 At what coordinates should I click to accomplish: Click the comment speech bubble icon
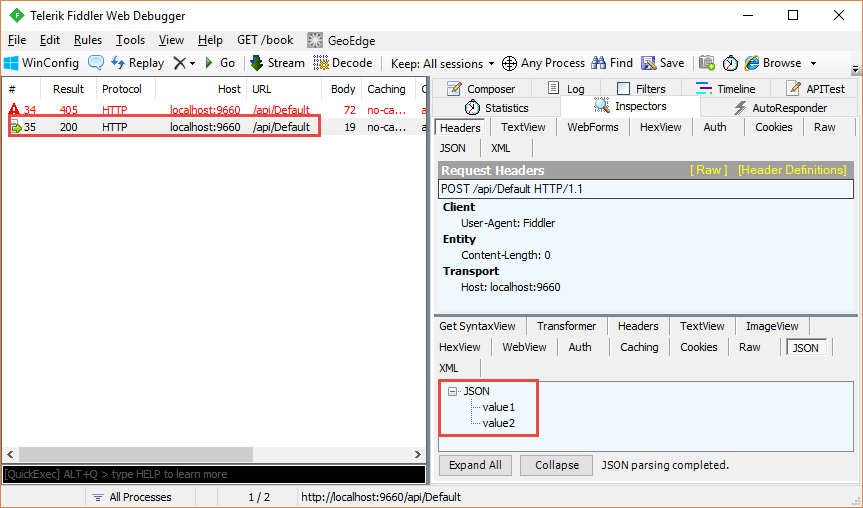tap(96, 63)
